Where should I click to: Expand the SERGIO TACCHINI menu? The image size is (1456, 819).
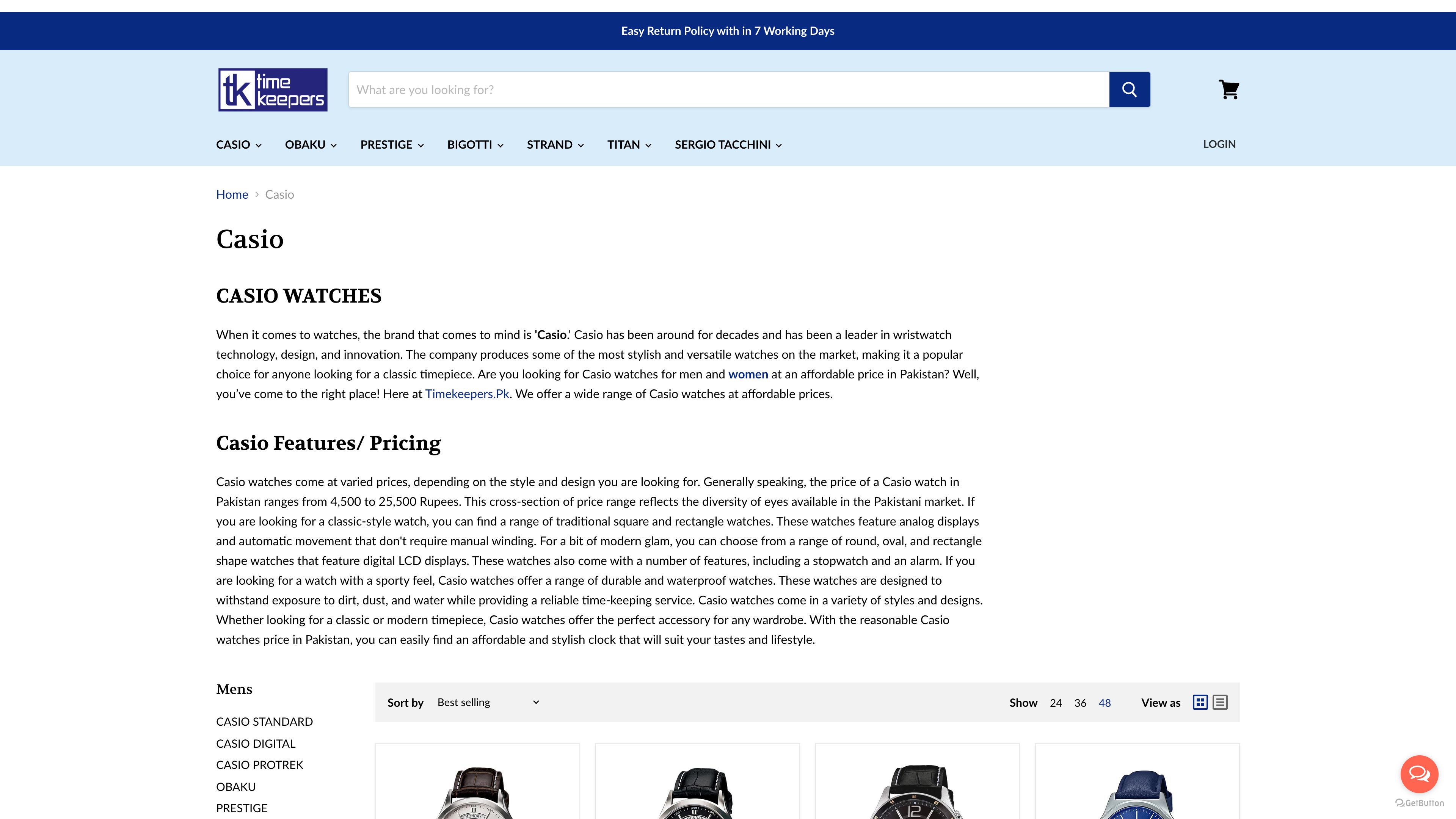[x=728, y=145]
